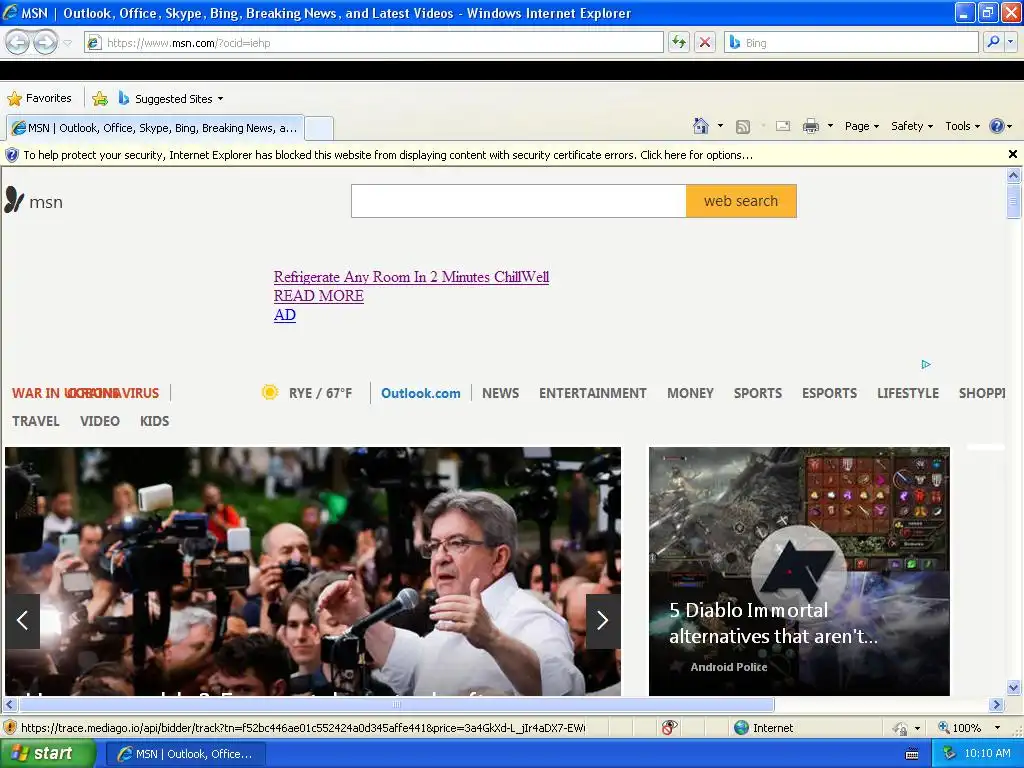Viewport: 1024px width, 768px height.
Task: Open the ENTERTAINMENT section
Action: [x=592, y=393]
